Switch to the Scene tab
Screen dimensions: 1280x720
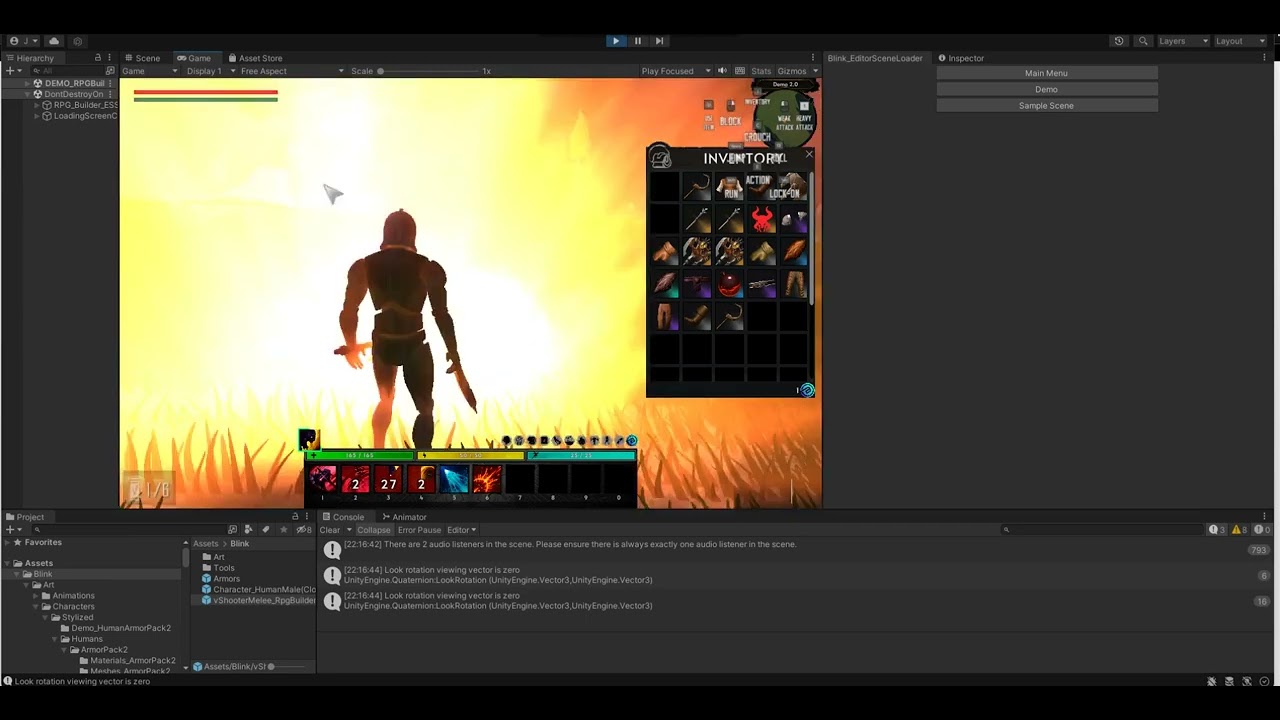click(141, 58)
